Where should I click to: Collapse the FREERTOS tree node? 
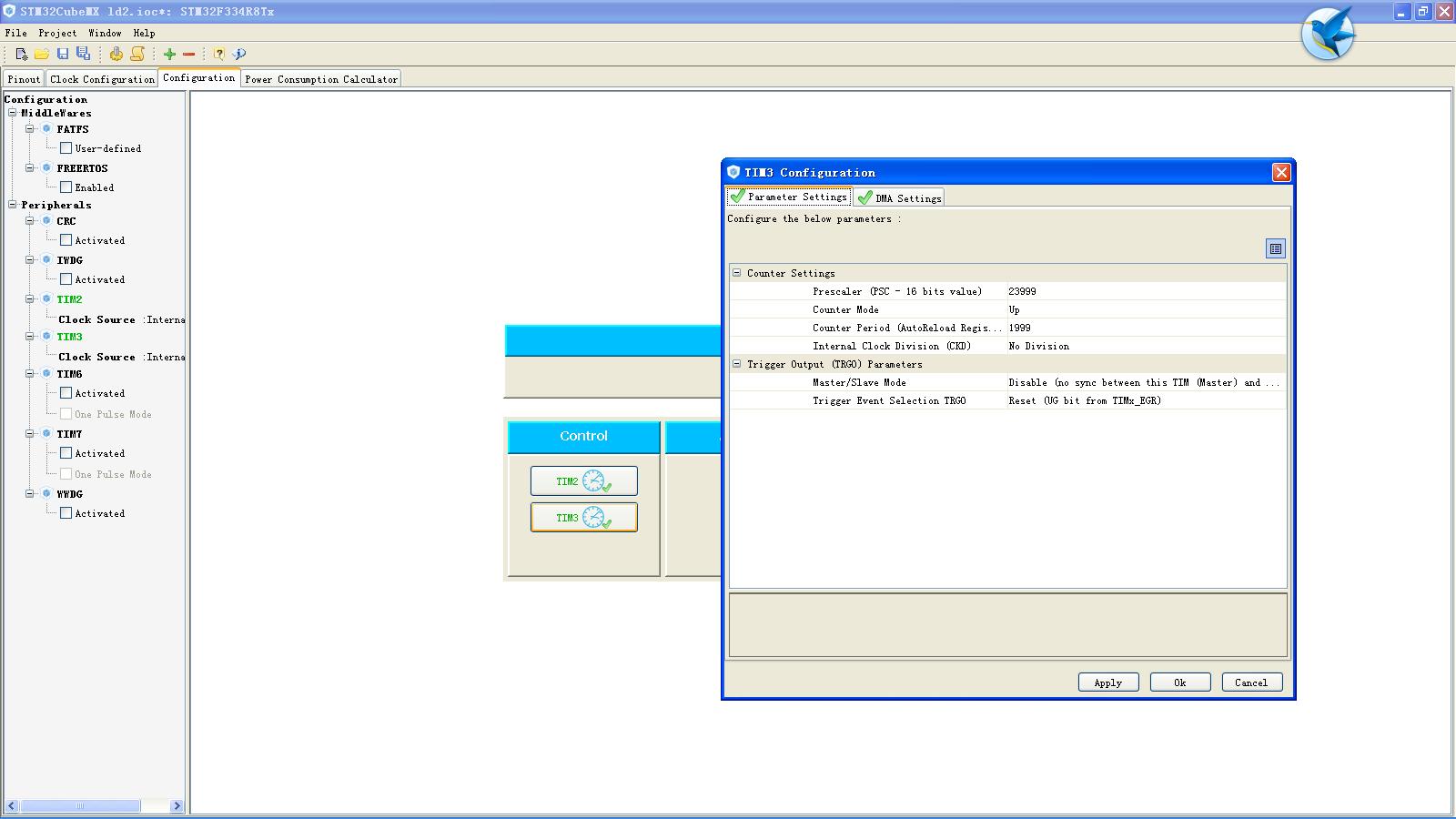tap(30, 168)
